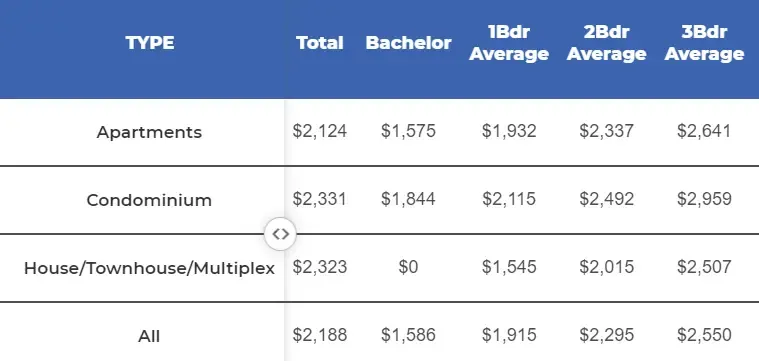Click the All row label
Viewport: 759px width, 361px height.
149,336
